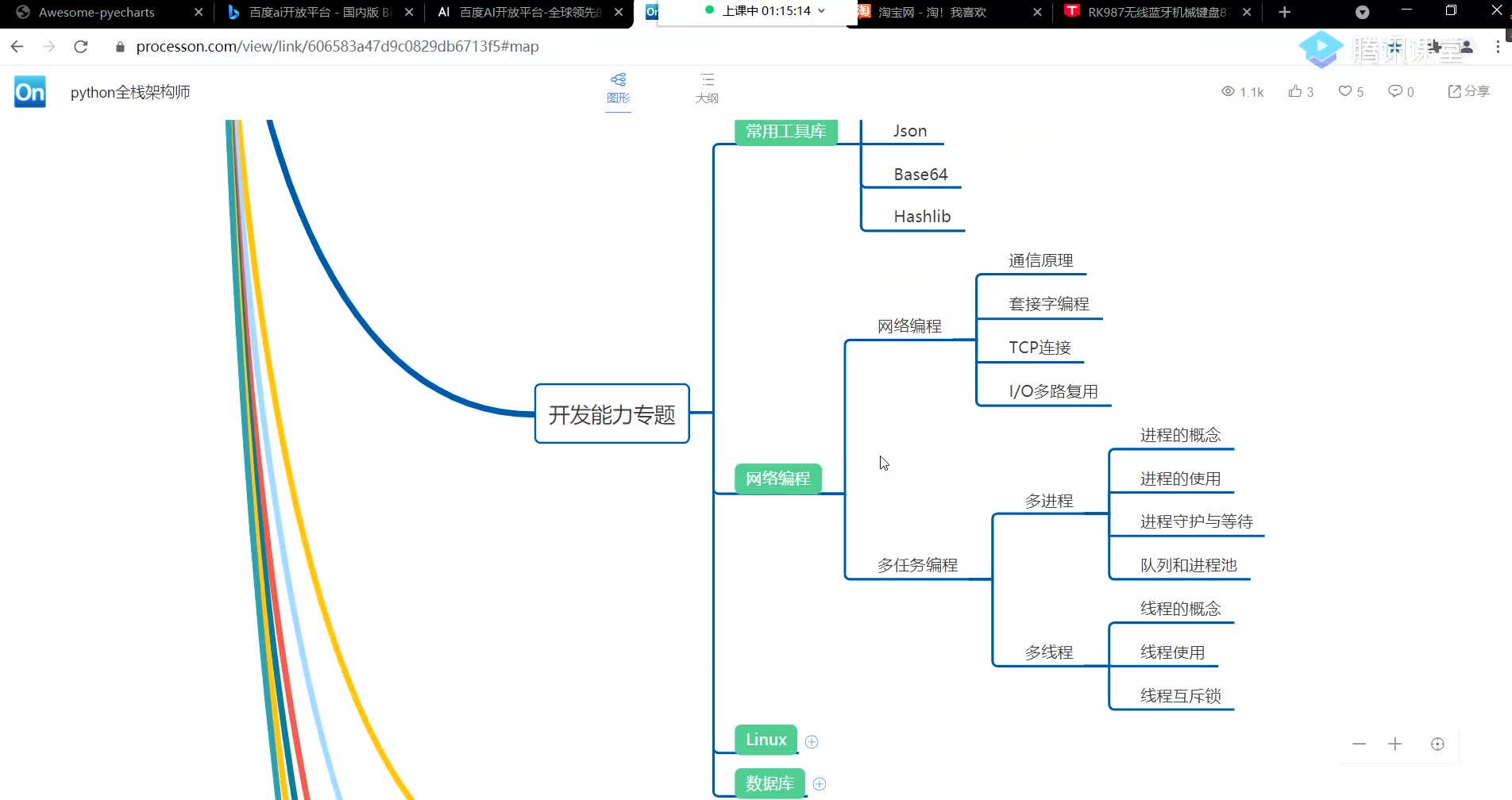Image resolution: width=1512 pixels, height=800 pixels.
Task: Select the I/O多路复用 node
Action: tap(1053, 391)
